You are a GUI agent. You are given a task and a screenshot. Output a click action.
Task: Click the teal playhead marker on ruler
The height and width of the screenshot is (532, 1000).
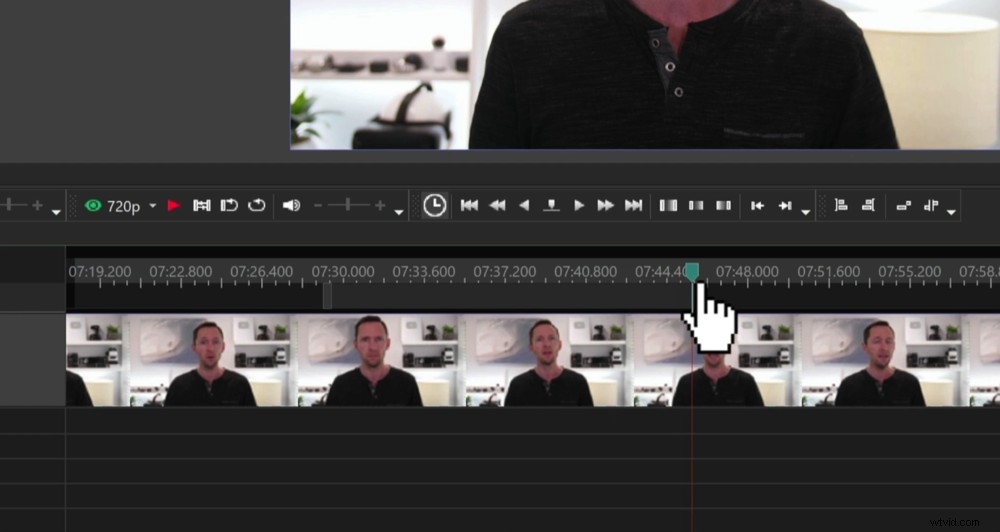pos(692,271)
